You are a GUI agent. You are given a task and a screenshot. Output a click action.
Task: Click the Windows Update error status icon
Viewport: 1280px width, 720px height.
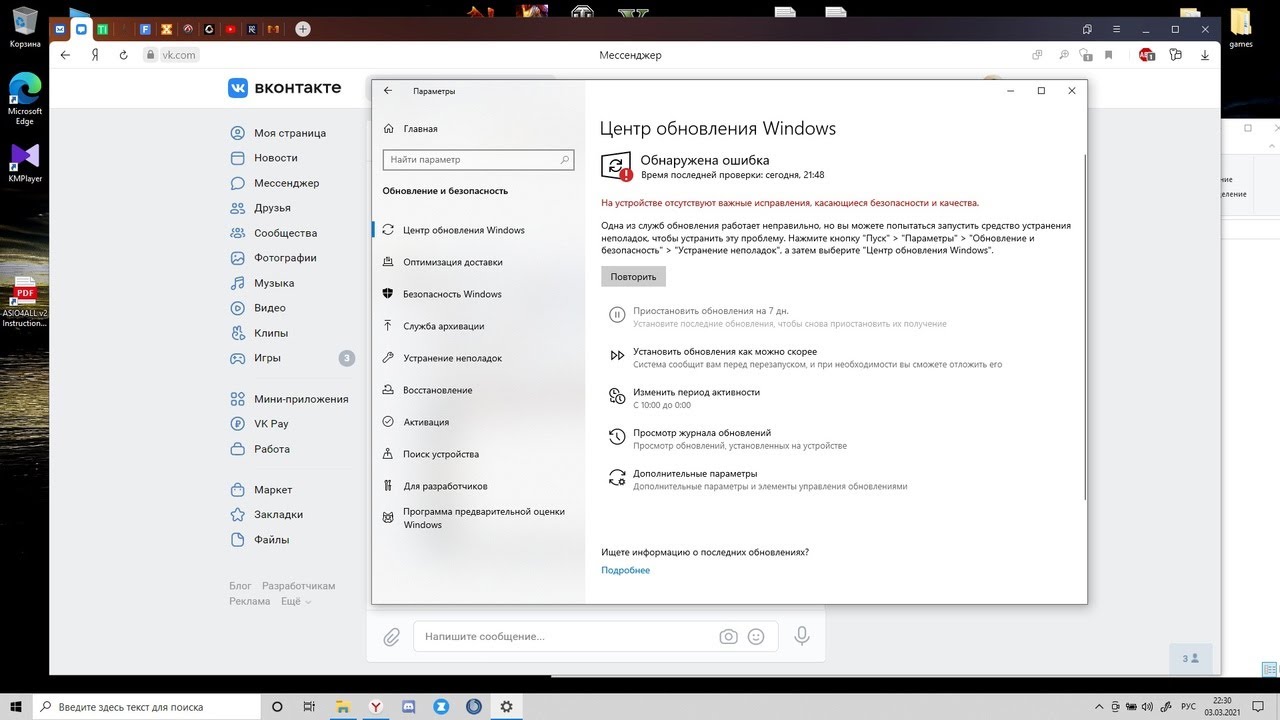[x=618, y=166]
